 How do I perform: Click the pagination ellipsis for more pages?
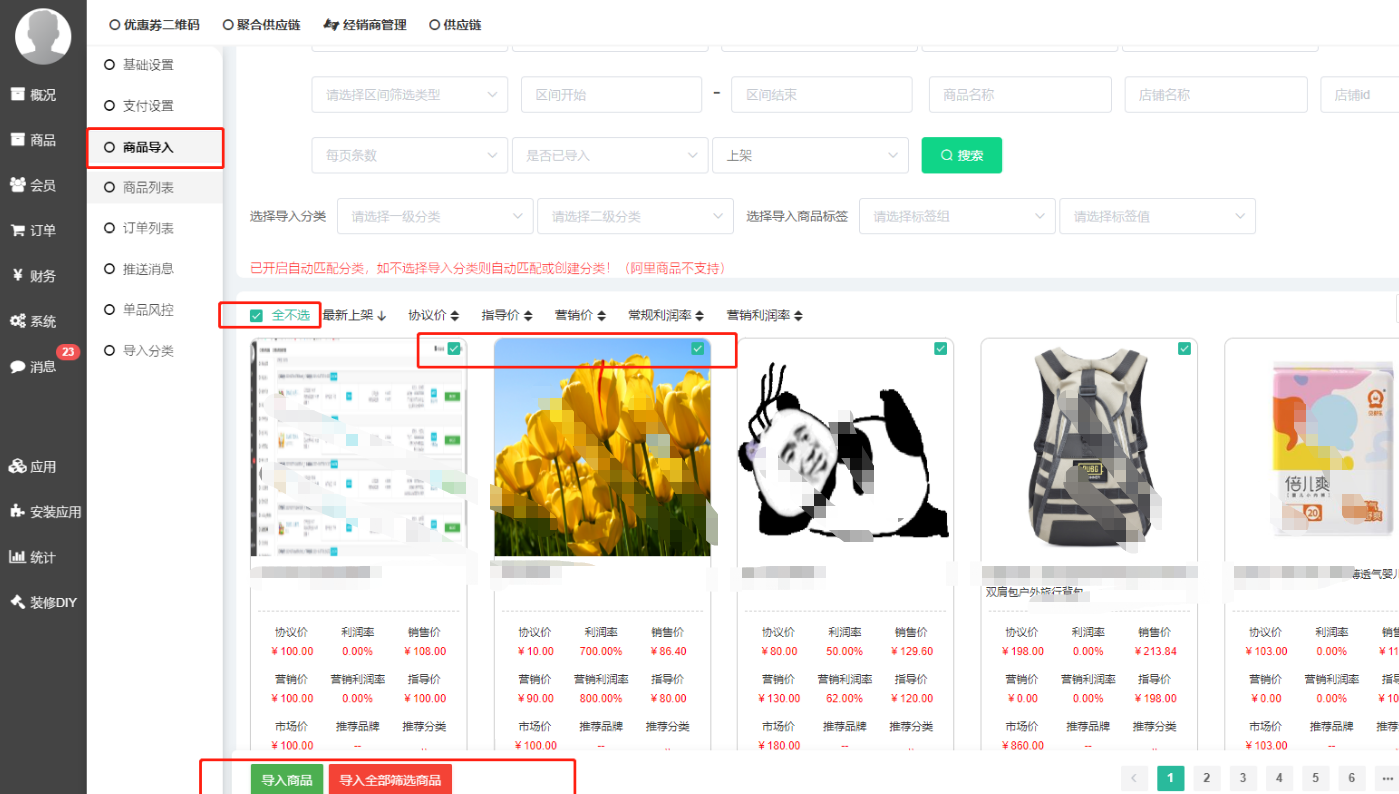pyautogui.click(x=1386, y=778)
